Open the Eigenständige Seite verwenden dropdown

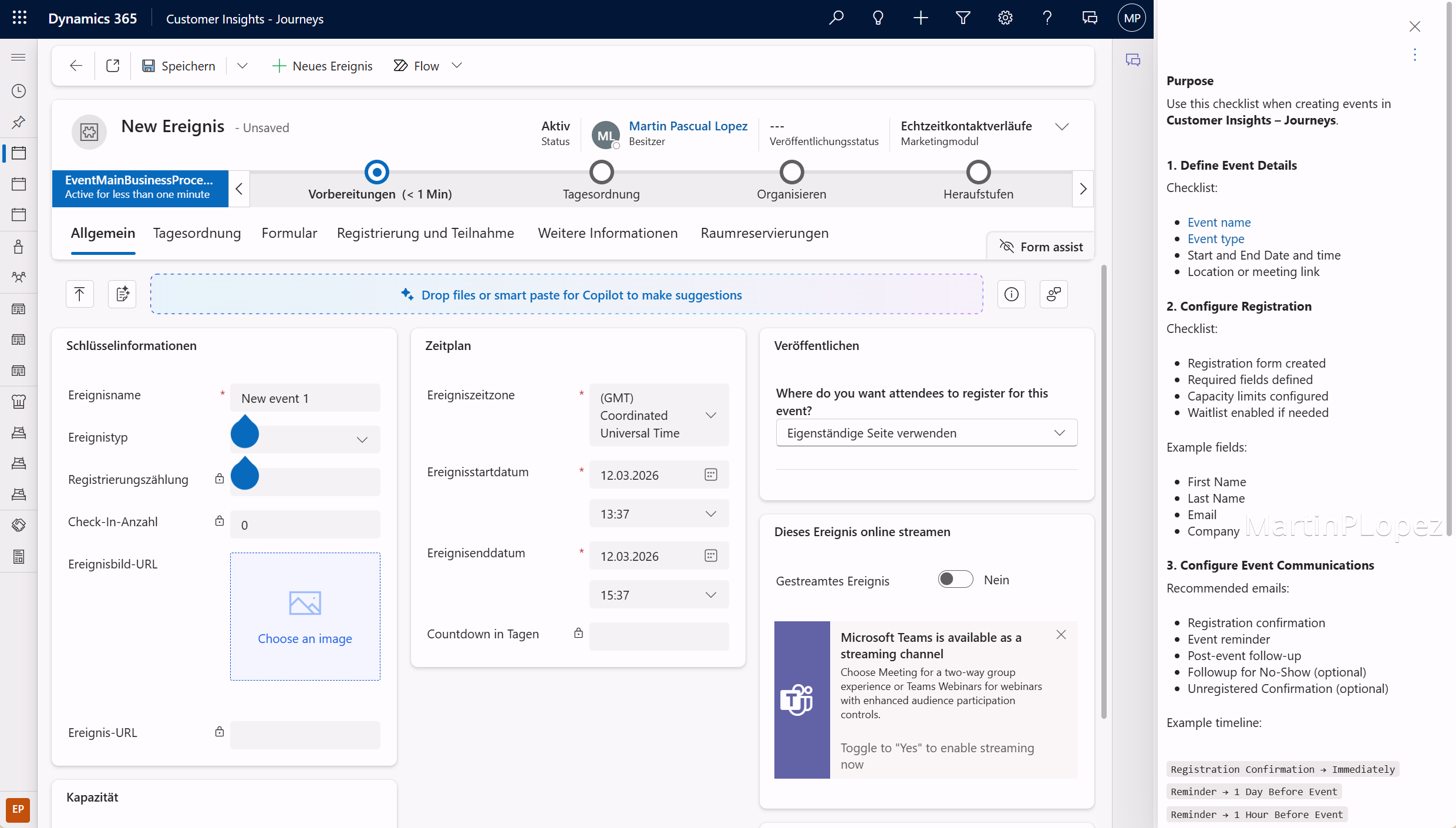pos(926,433)
